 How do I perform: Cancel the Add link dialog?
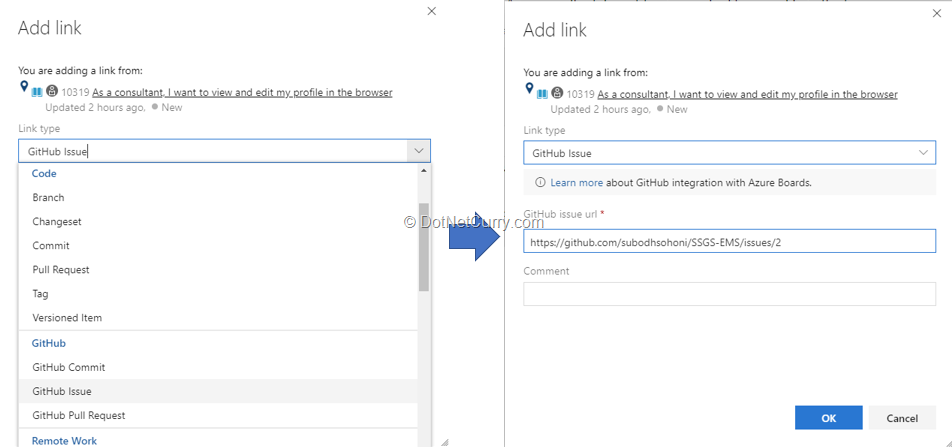pos(902,418)
